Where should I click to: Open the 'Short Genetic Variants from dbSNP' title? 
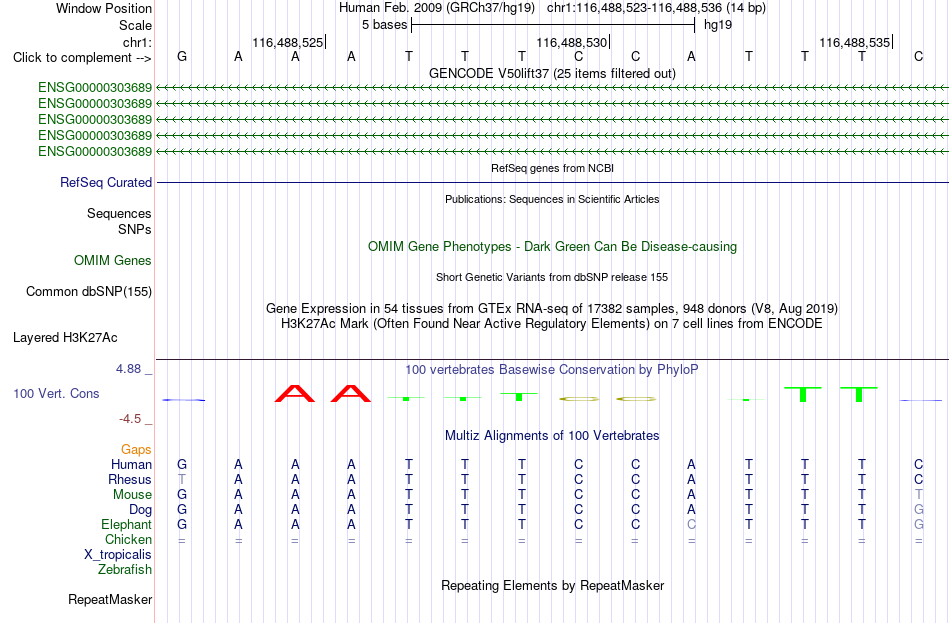point(552,277)
